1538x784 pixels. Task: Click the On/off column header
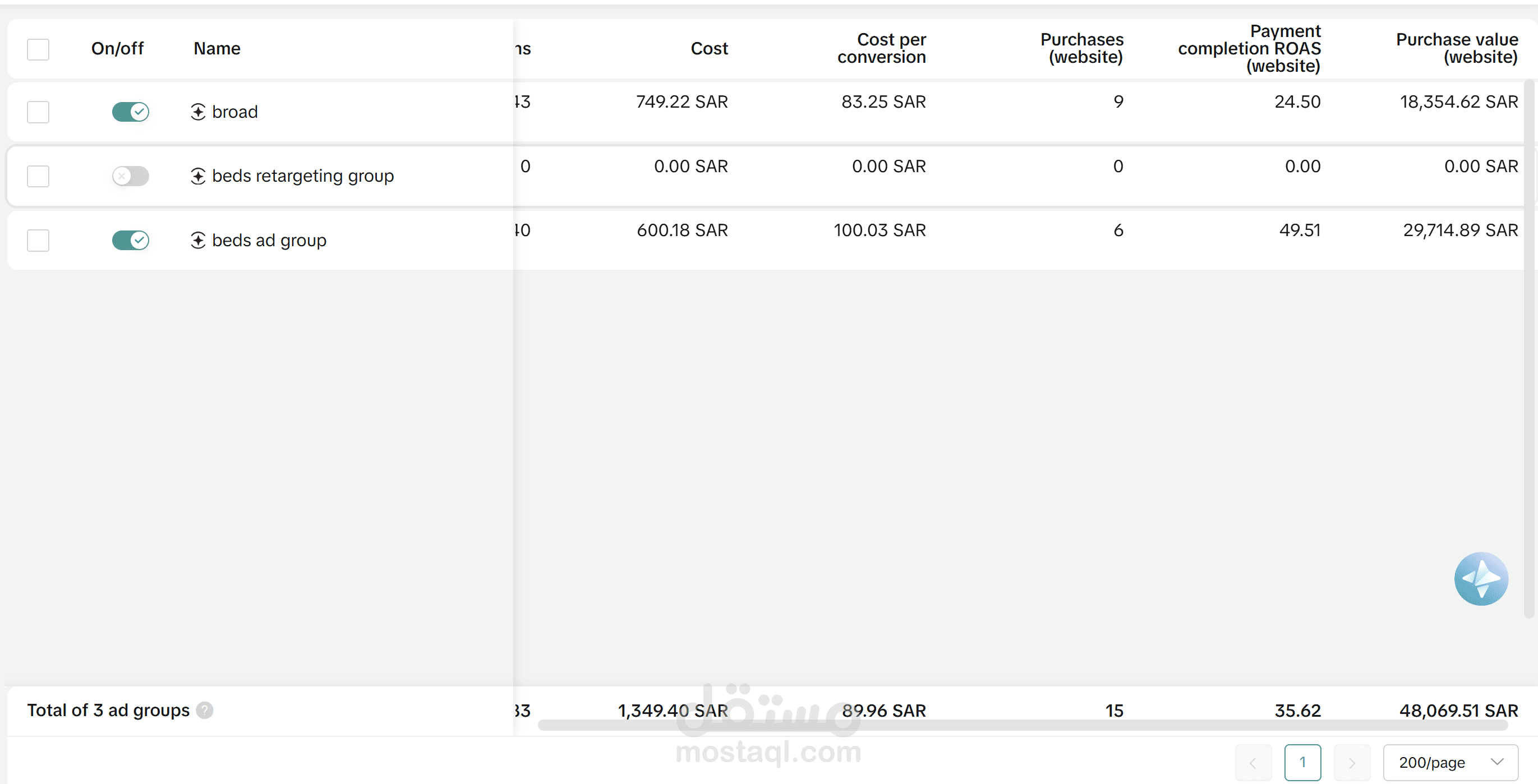117,48
